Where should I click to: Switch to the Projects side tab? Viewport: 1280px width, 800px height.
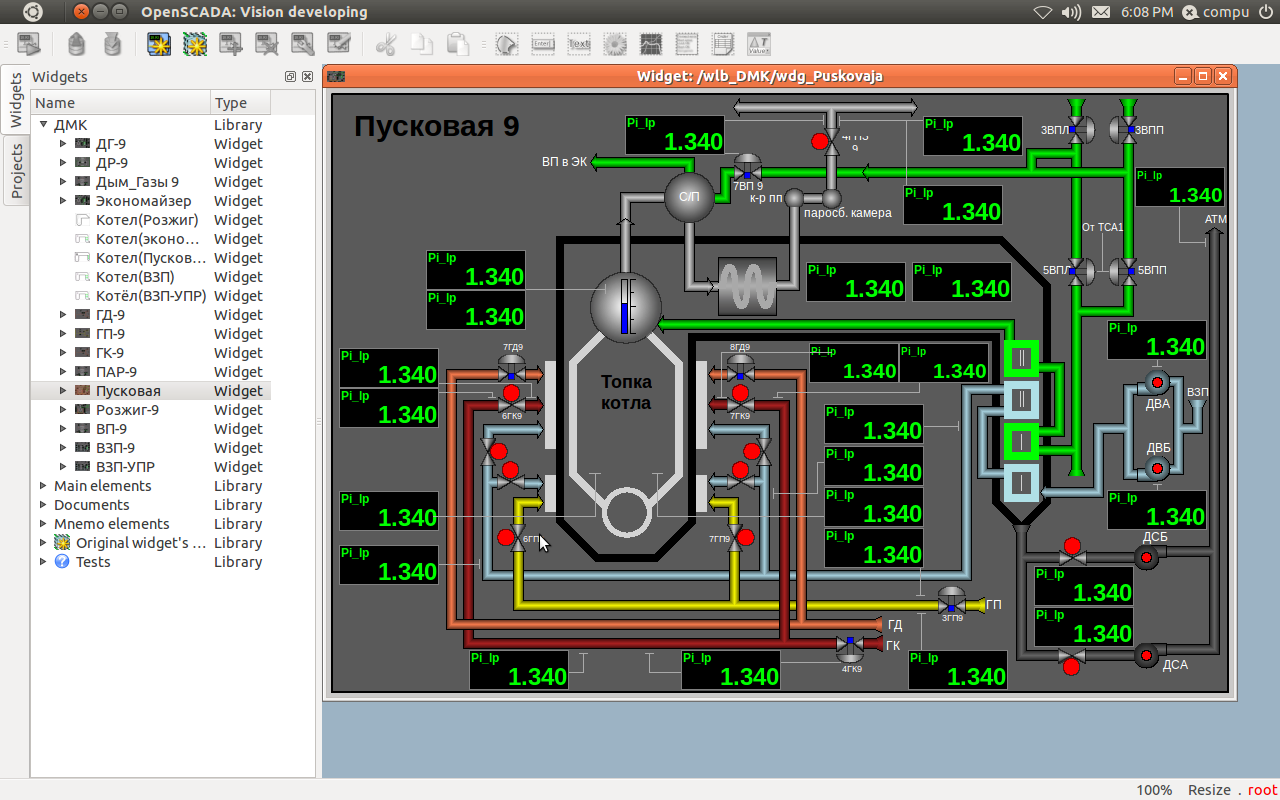coord(16,170)
